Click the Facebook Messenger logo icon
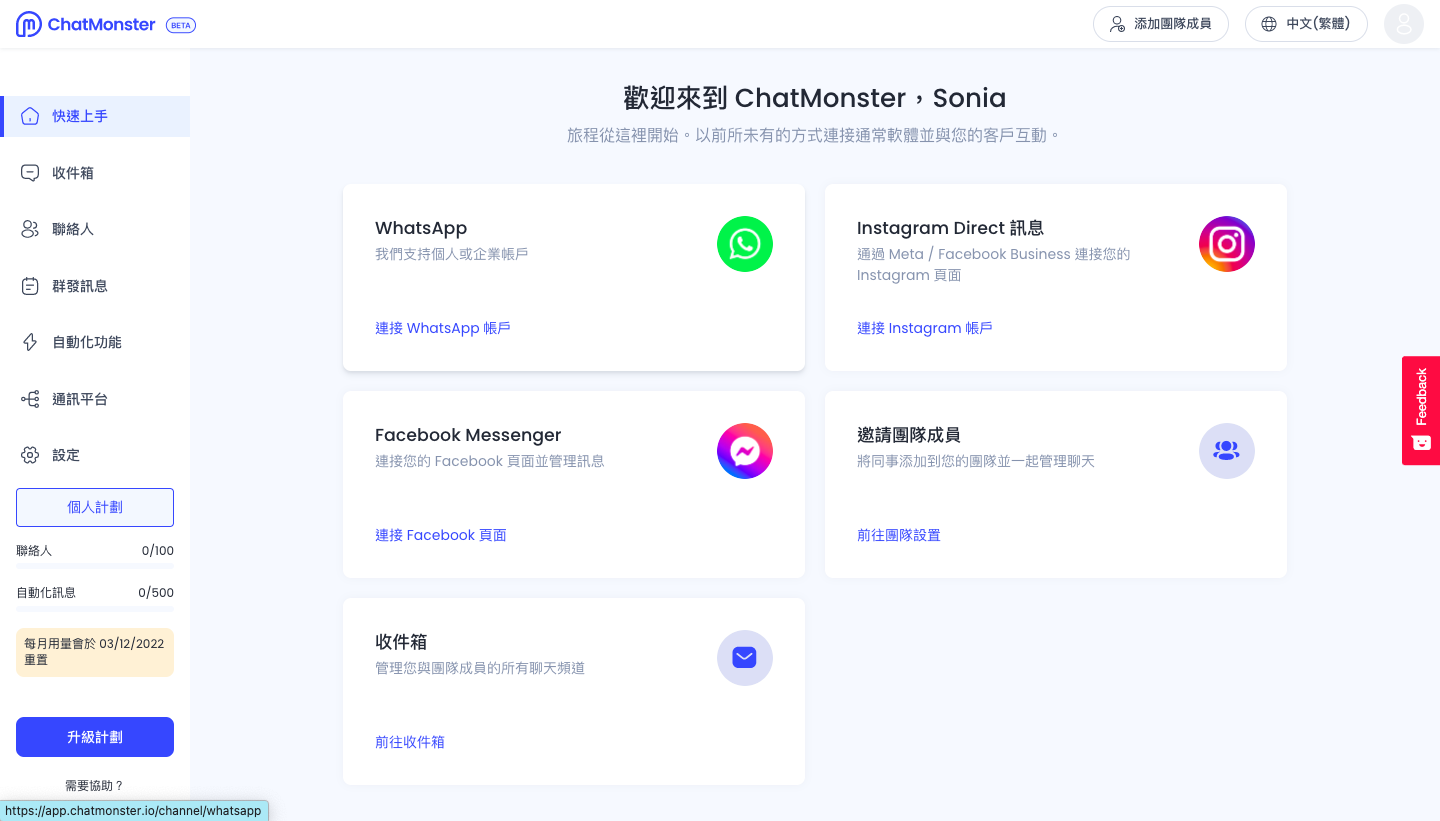 click(745, 451)
